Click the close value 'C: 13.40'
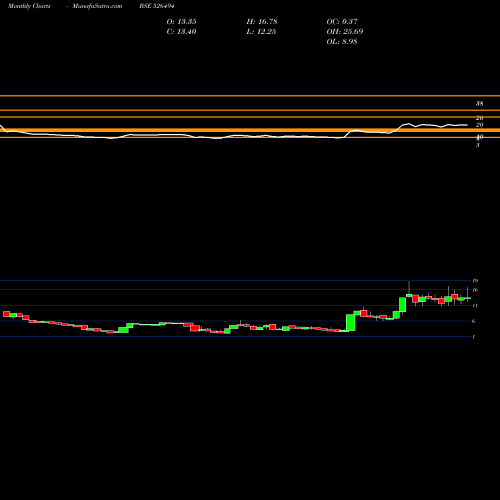The image size is (500, 500). (181, 32)
